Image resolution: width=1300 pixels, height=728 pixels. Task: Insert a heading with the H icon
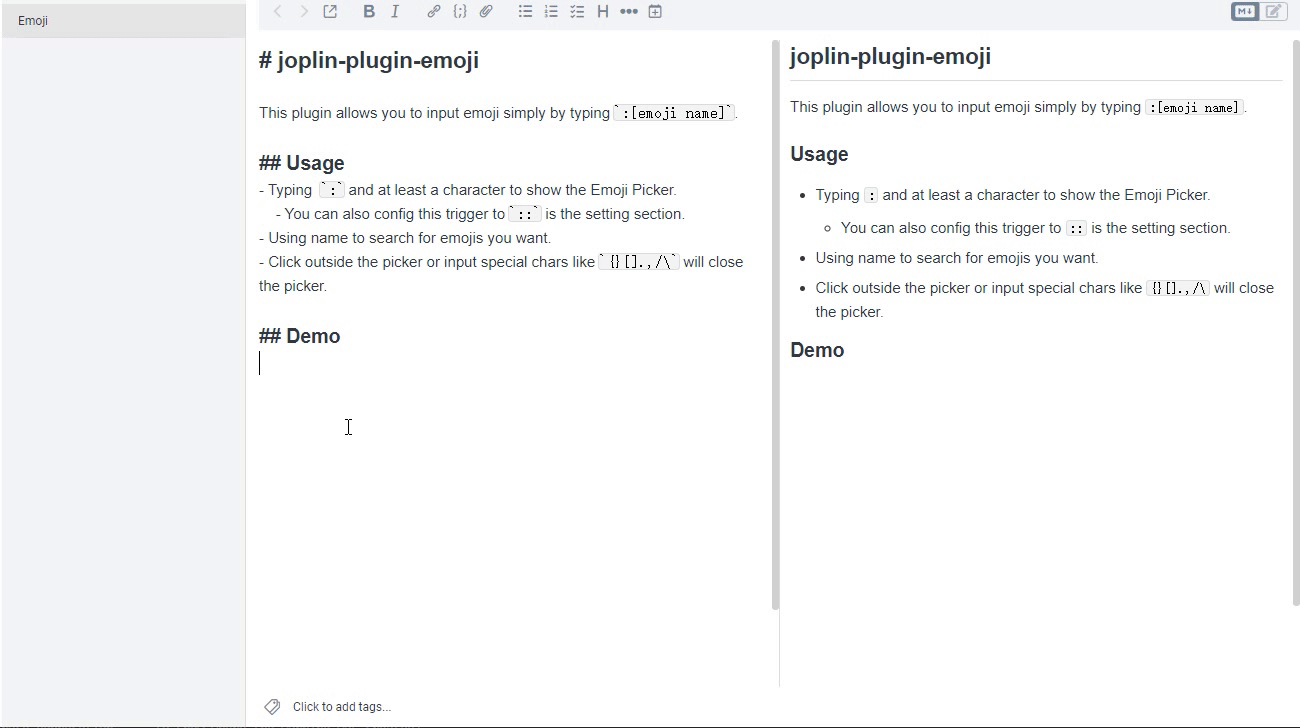point(603,12)
